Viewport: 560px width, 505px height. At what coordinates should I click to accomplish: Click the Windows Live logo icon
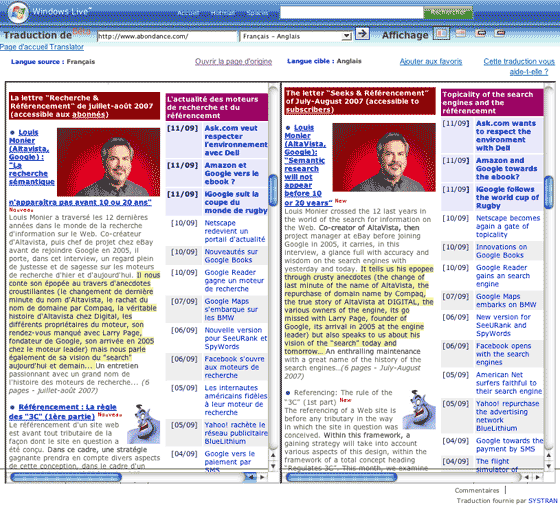coord(18,12)
